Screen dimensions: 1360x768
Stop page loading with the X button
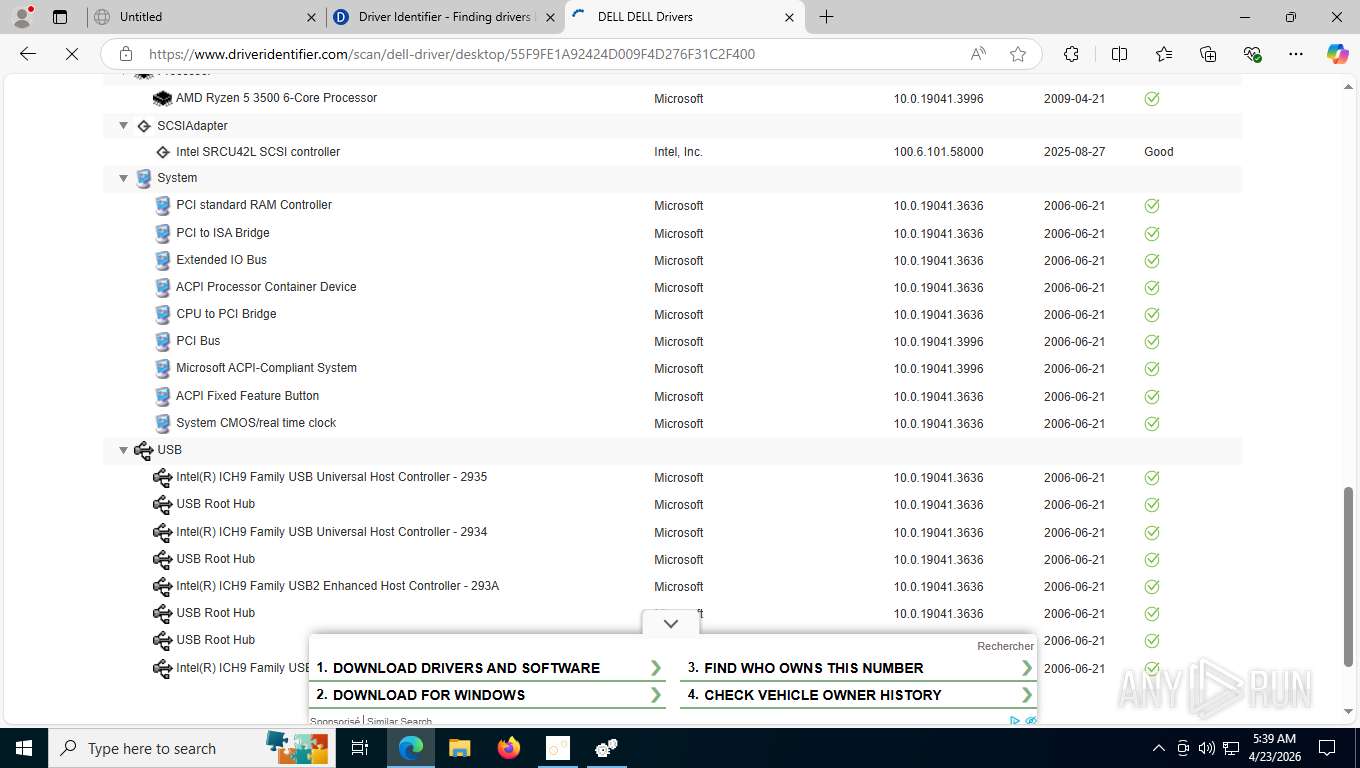(72, 54)
